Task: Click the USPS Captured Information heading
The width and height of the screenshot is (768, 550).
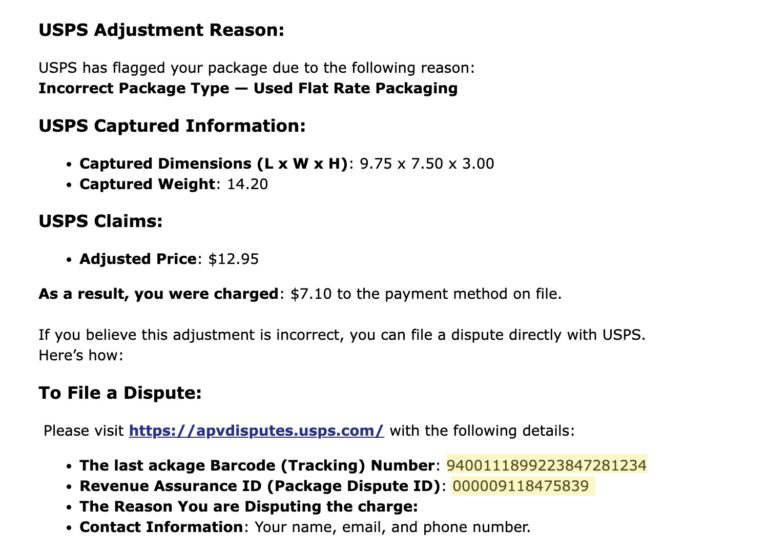Action: click(172, 126)
